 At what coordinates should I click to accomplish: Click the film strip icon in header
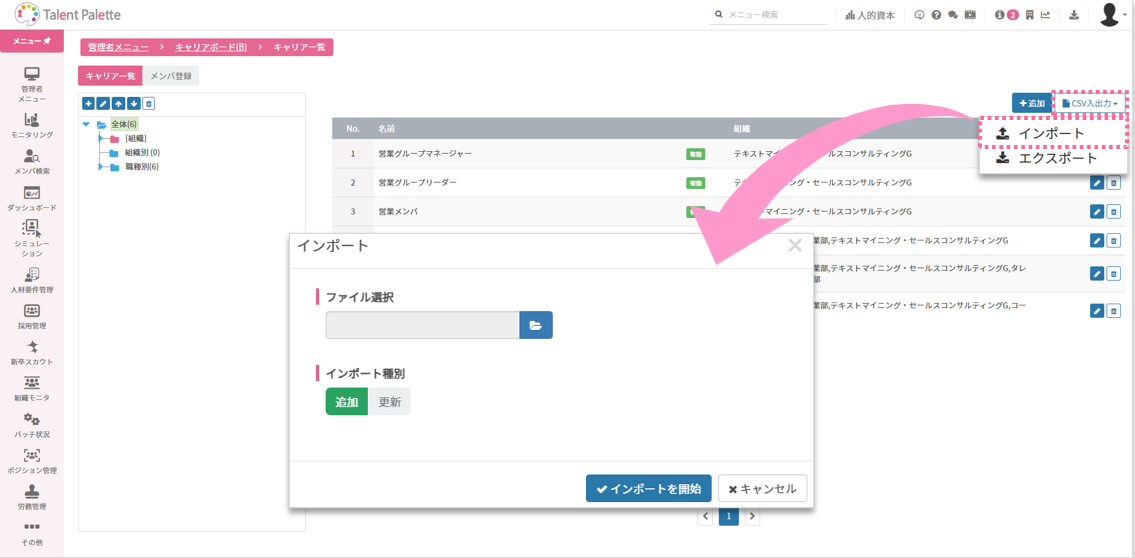[x=971, y=14]
